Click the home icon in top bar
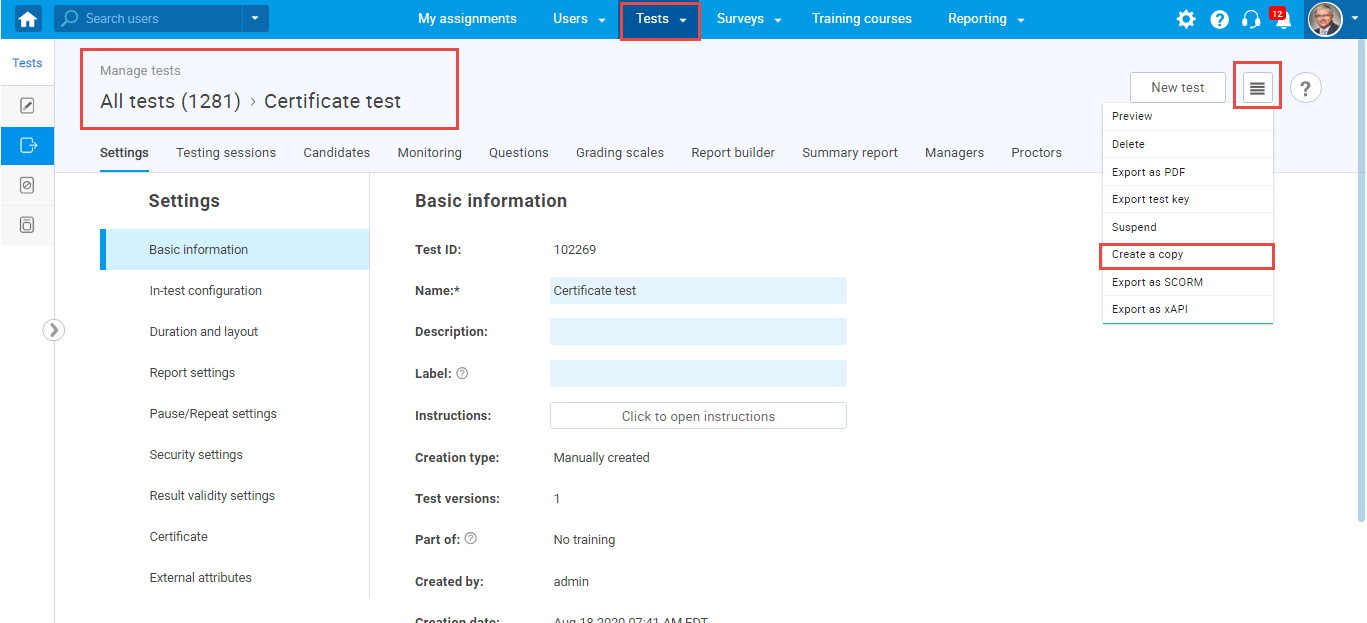Viewport: 1367px width, 623px height. 28,19
